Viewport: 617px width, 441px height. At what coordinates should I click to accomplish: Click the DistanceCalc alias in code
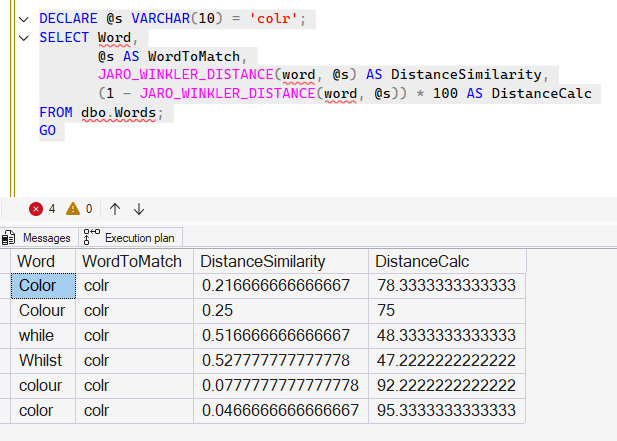click(x=541, y=93)
